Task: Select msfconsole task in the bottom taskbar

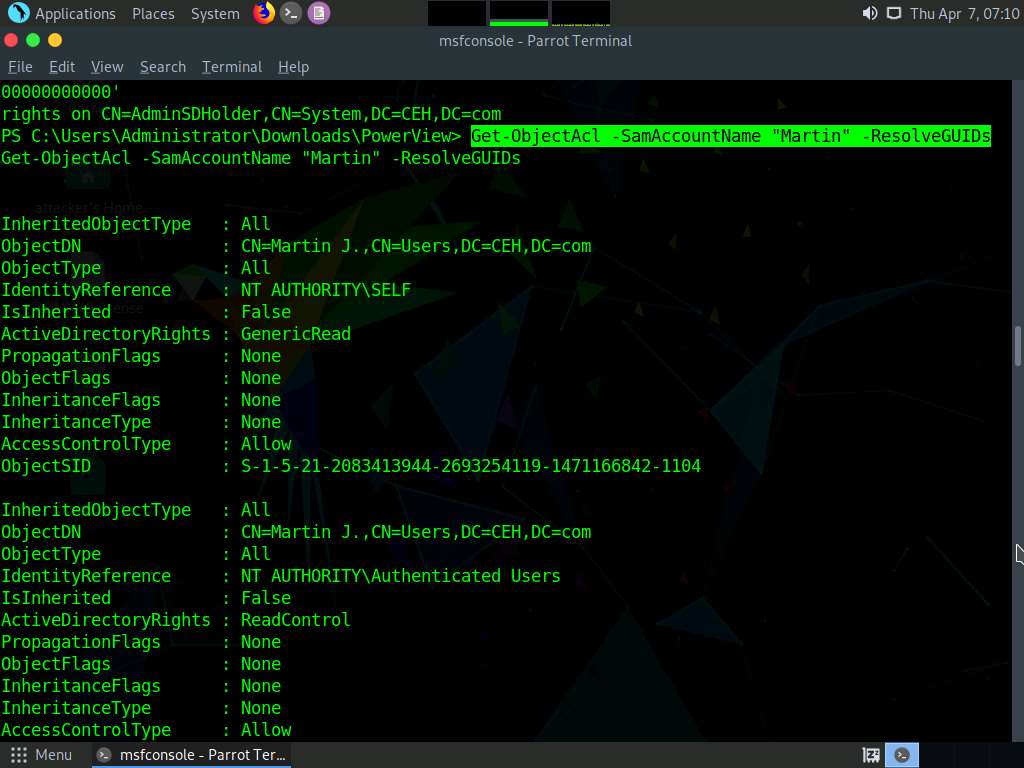Action: click(192, 755)
